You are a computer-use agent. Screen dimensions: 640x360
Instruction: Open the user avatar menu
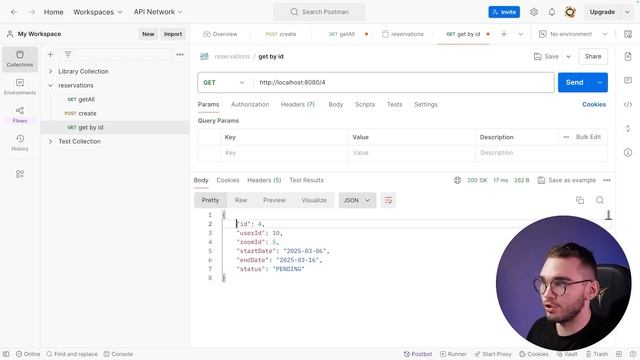(570, 12)
